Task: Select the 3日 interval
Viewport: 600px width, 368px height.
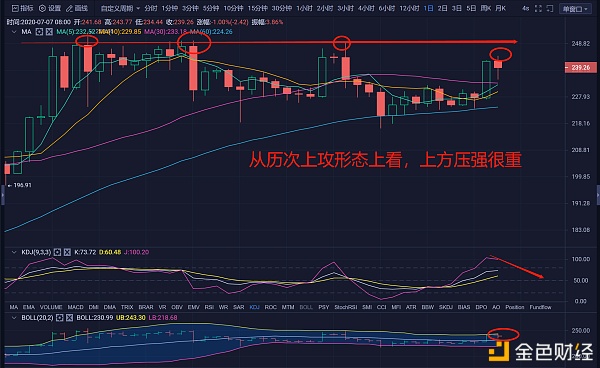Action: click(456, 8)
